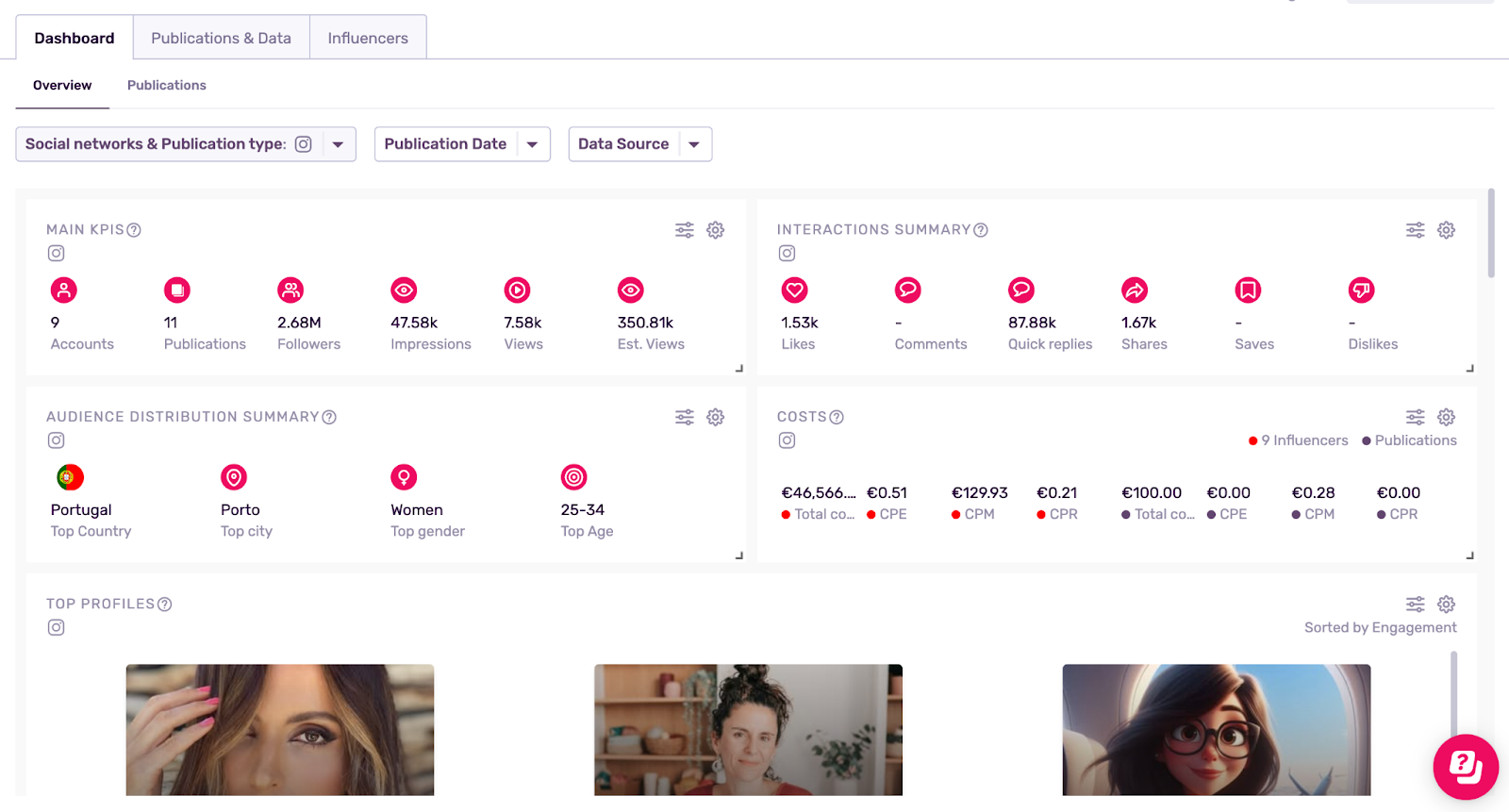This screenshot has height=812, width=1509.
Task: Switch to the Publications & Data tab
Action: [221, 38]
